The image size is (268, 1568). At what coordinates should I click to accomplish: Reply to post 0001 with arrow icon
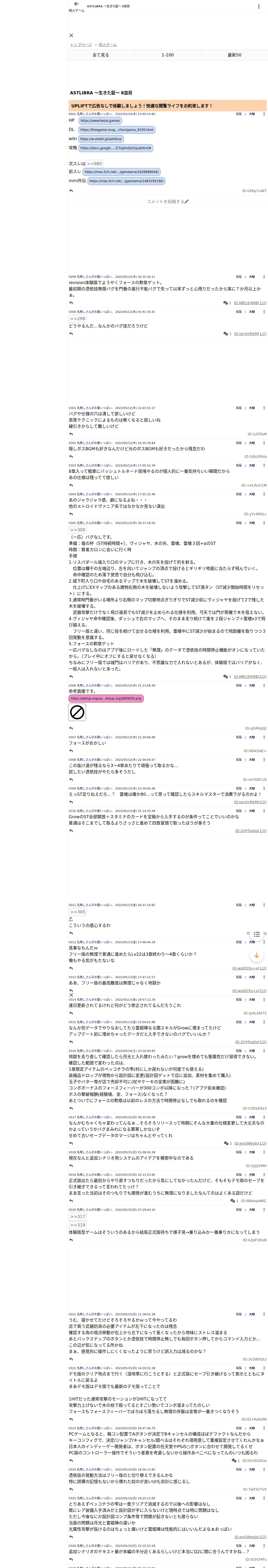71,191
